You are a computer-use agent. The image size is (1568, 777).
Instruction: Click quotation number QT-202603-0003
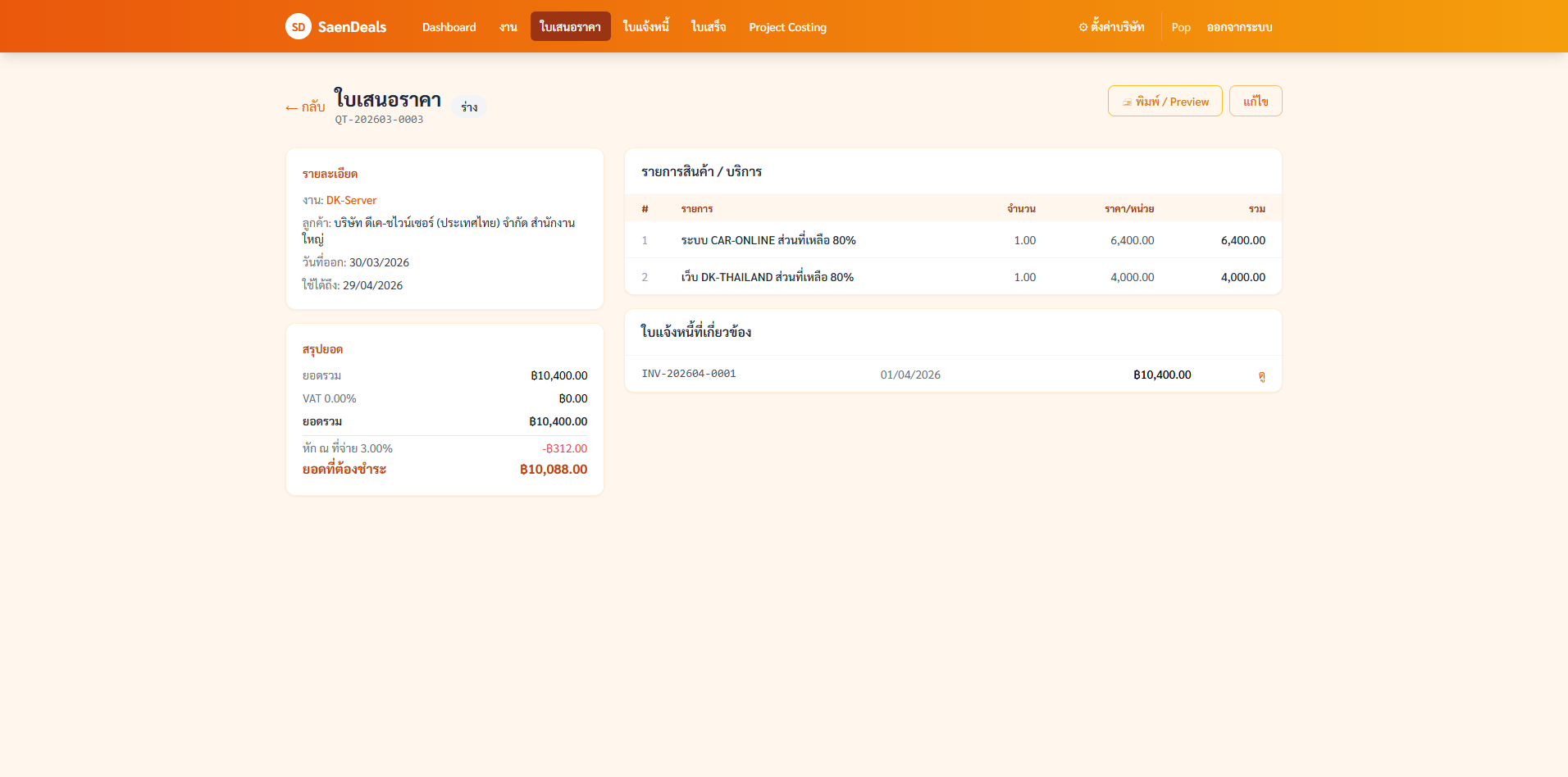[379, 120]
